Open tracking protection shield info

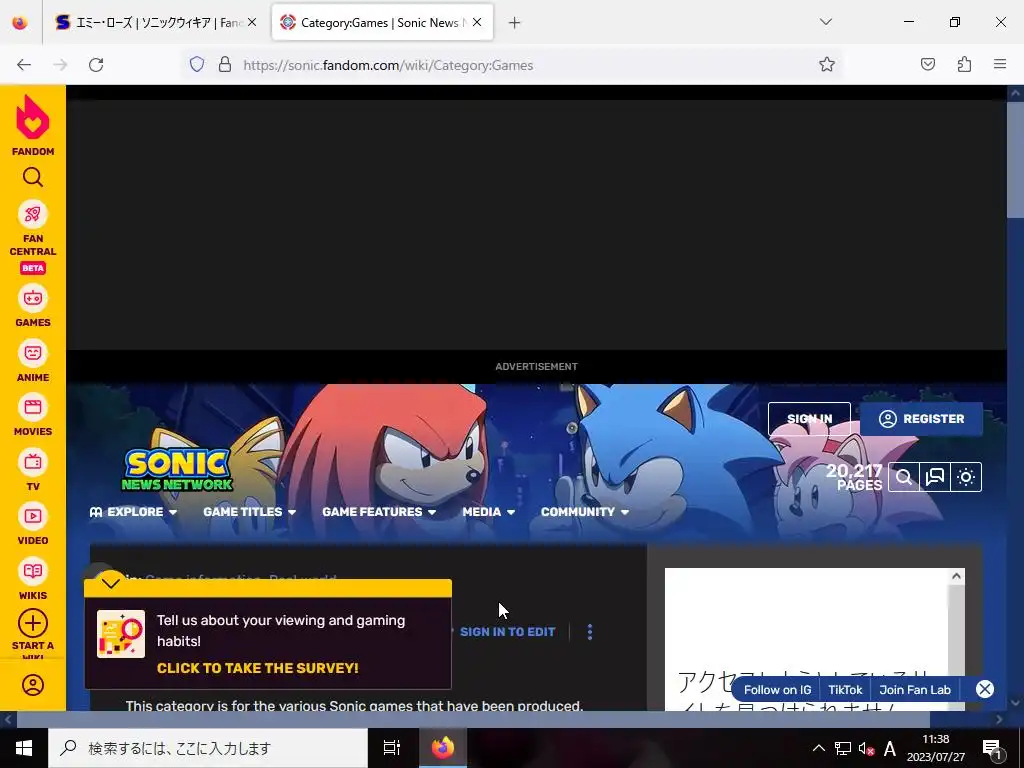[x=197, y=64]
